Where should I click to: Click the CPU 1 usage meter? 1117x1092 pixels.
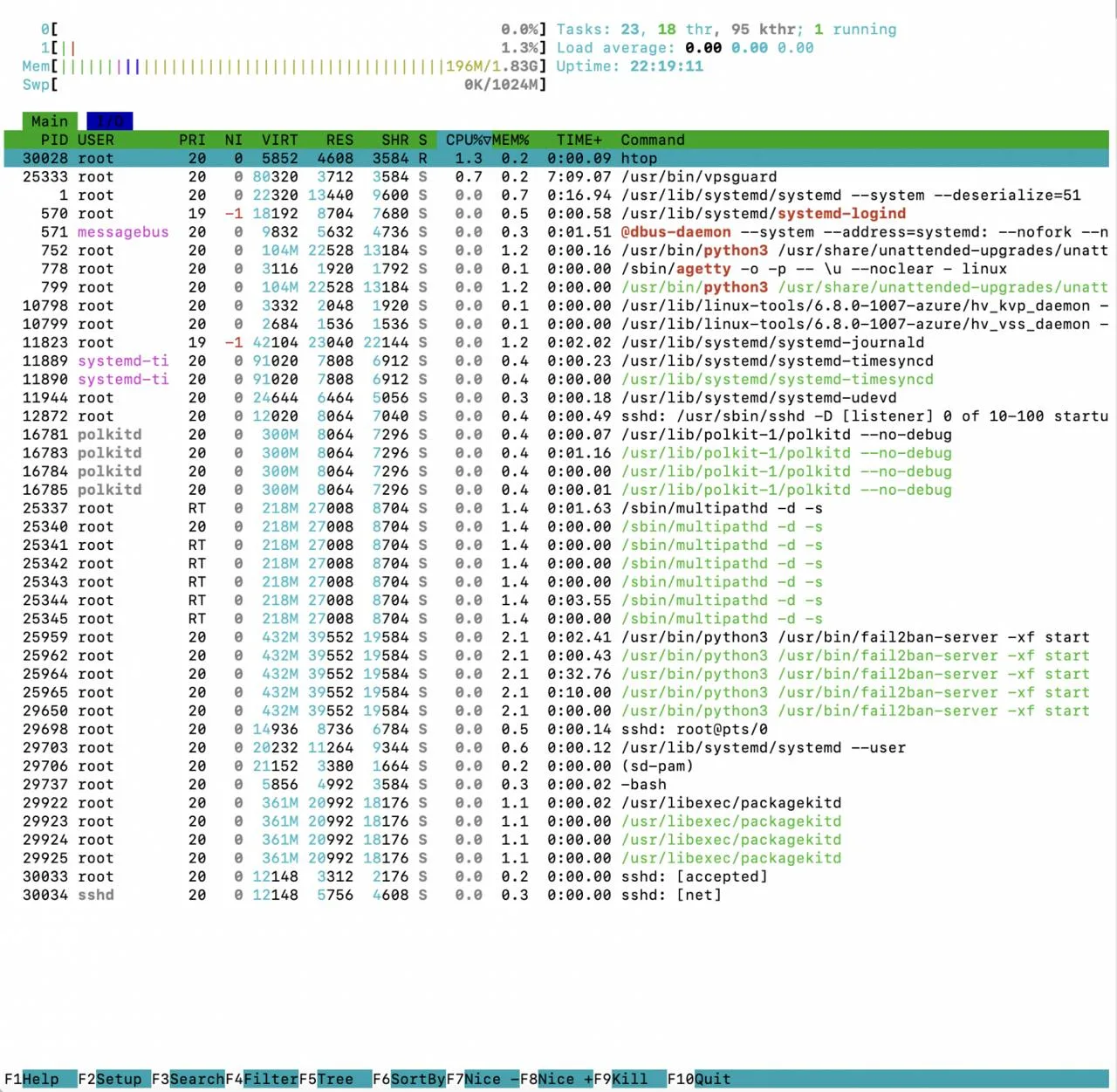point(293,48)
